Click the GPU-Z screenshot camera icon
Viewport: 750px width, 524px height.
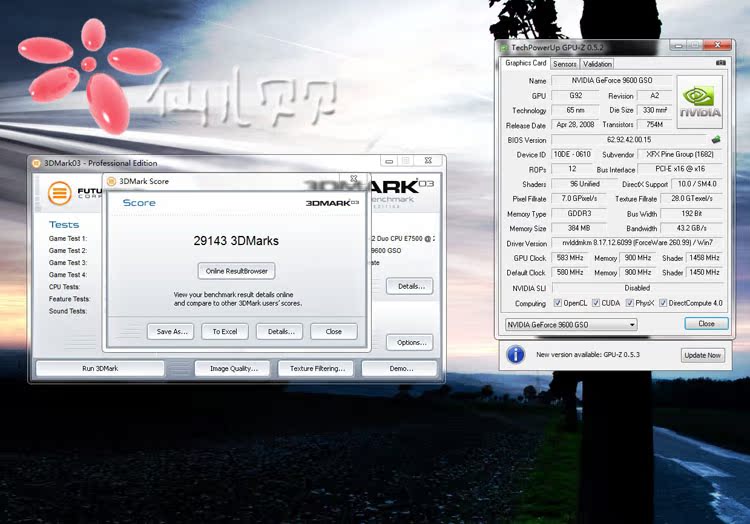pos(720,63)
